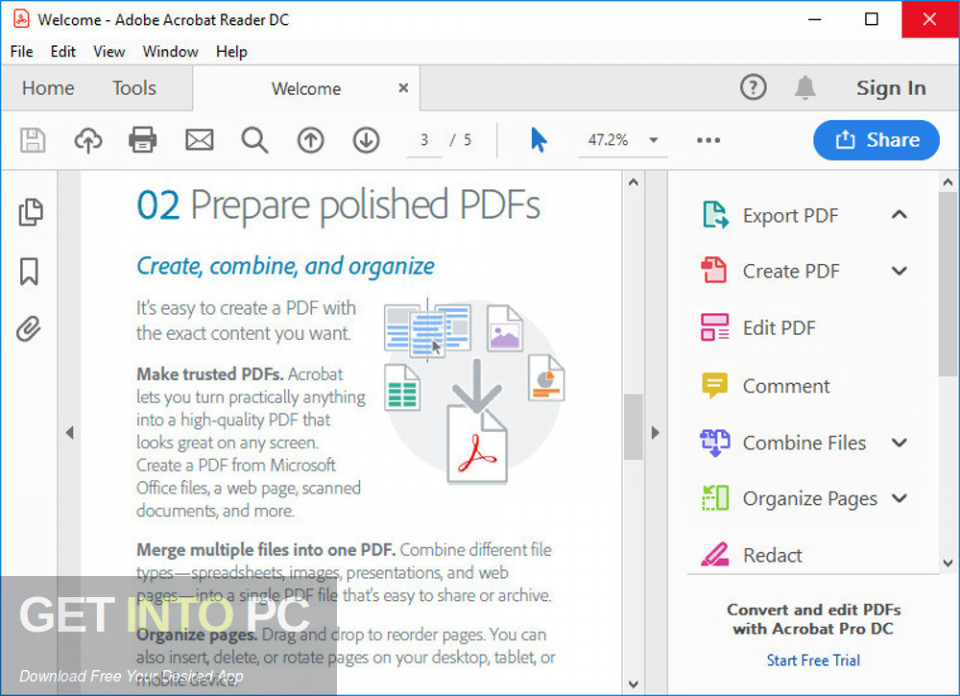Screen dimensions: 960x696
Task: Expand the Organize Pages section chevron
Action: [x=899, y=498]
